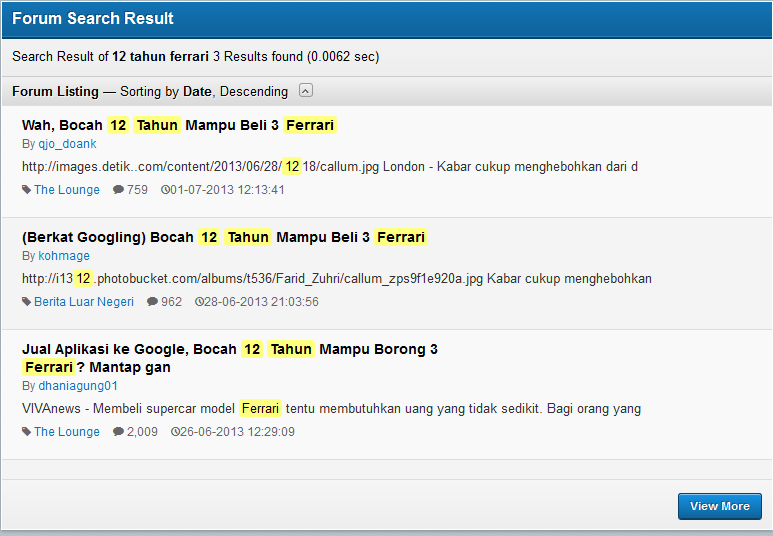
Task: Go to Berita Luar Negeri forum
Action: pyautogui.click(x=84, y=302)
